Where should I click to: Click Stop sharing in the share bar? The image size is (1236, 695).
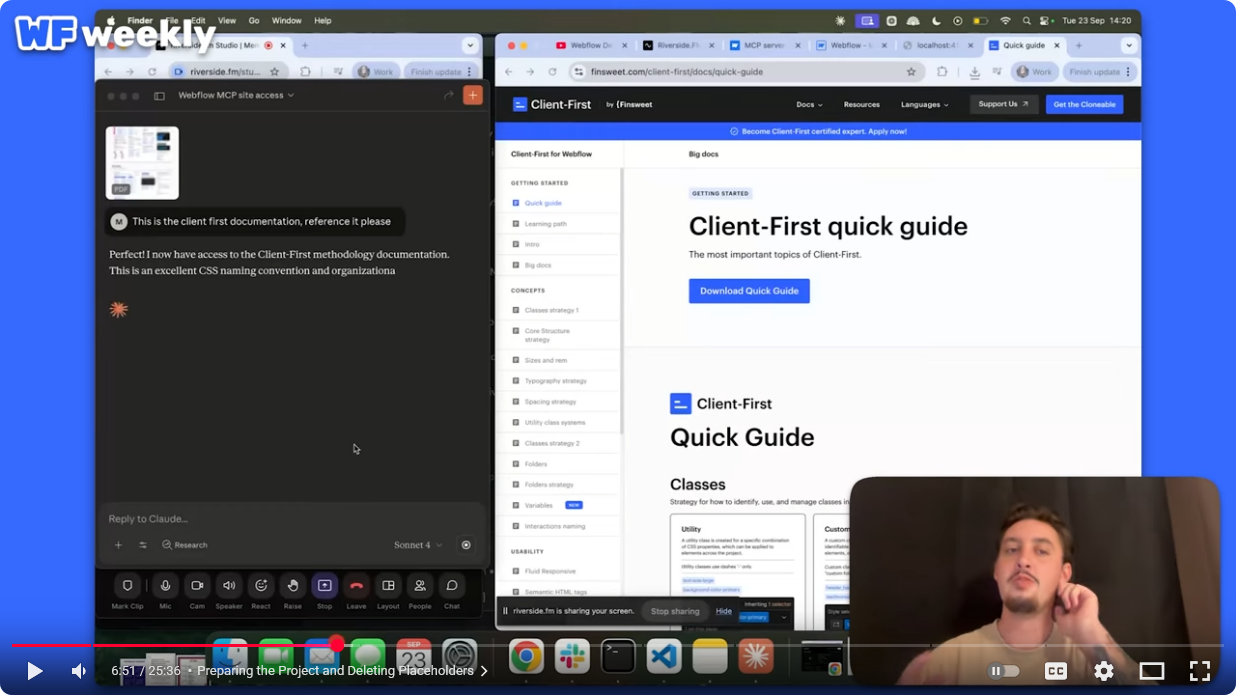click(675, 611)
